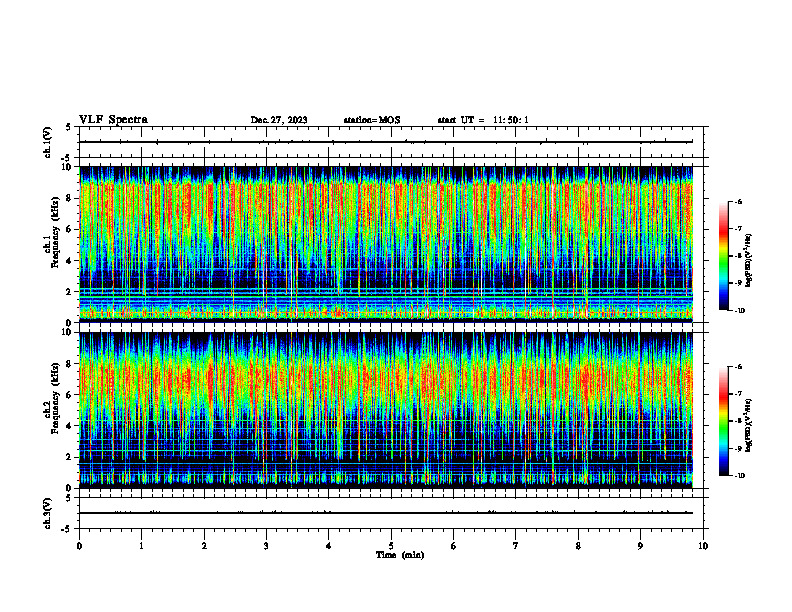Screen dimensions: 792x612
Task: Click time axis tick label "3"
Action: tap(266, 546)
